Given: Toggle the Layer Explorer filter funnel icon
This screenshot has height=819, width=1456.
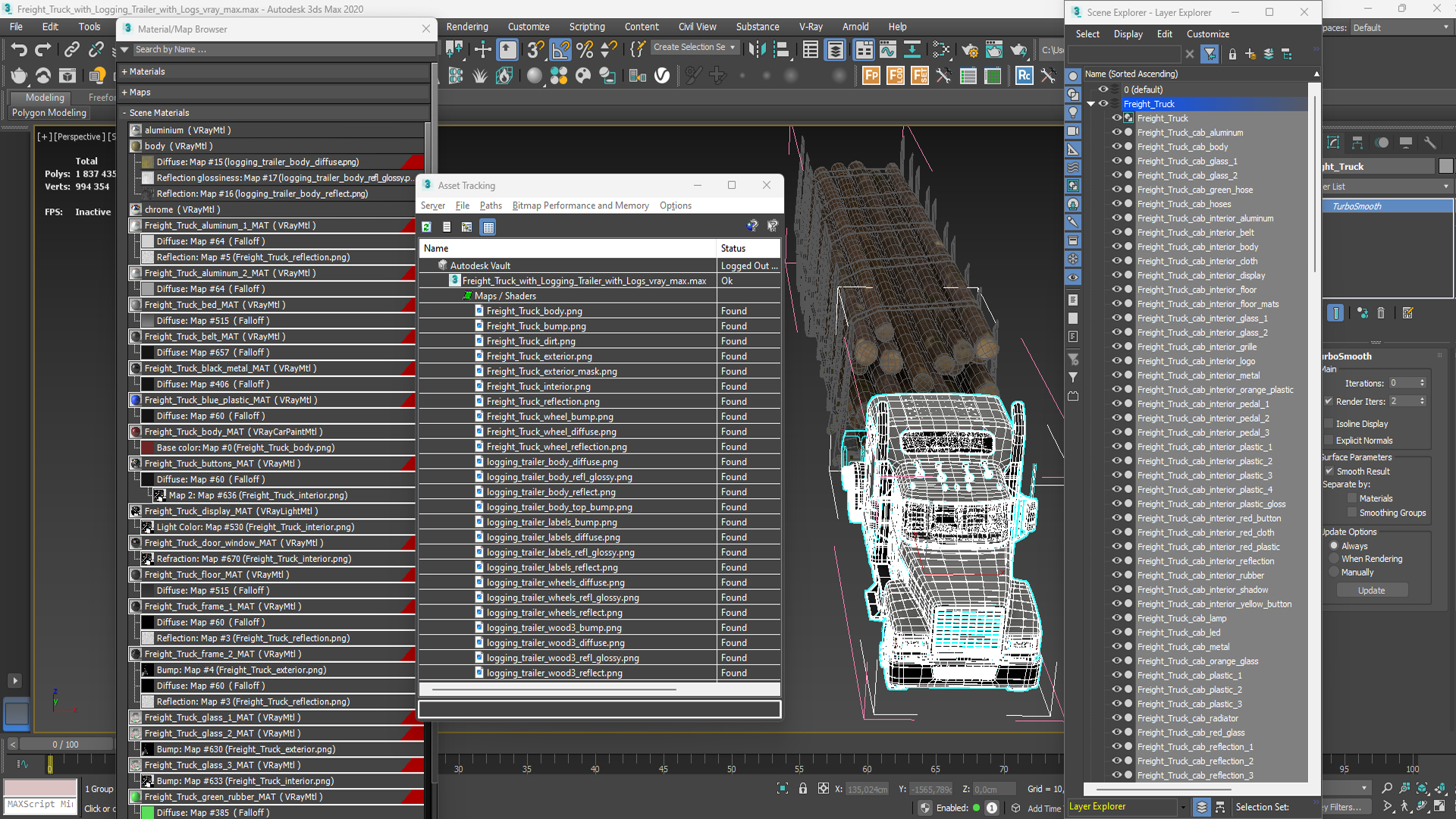Looking at the screenshot, I should [1210, 54].
